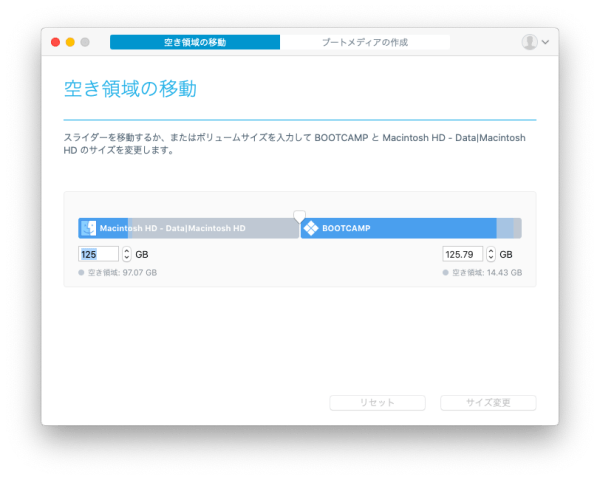
Task: Focus the BOOTCAMP size field 125.79
Action: 462,254
